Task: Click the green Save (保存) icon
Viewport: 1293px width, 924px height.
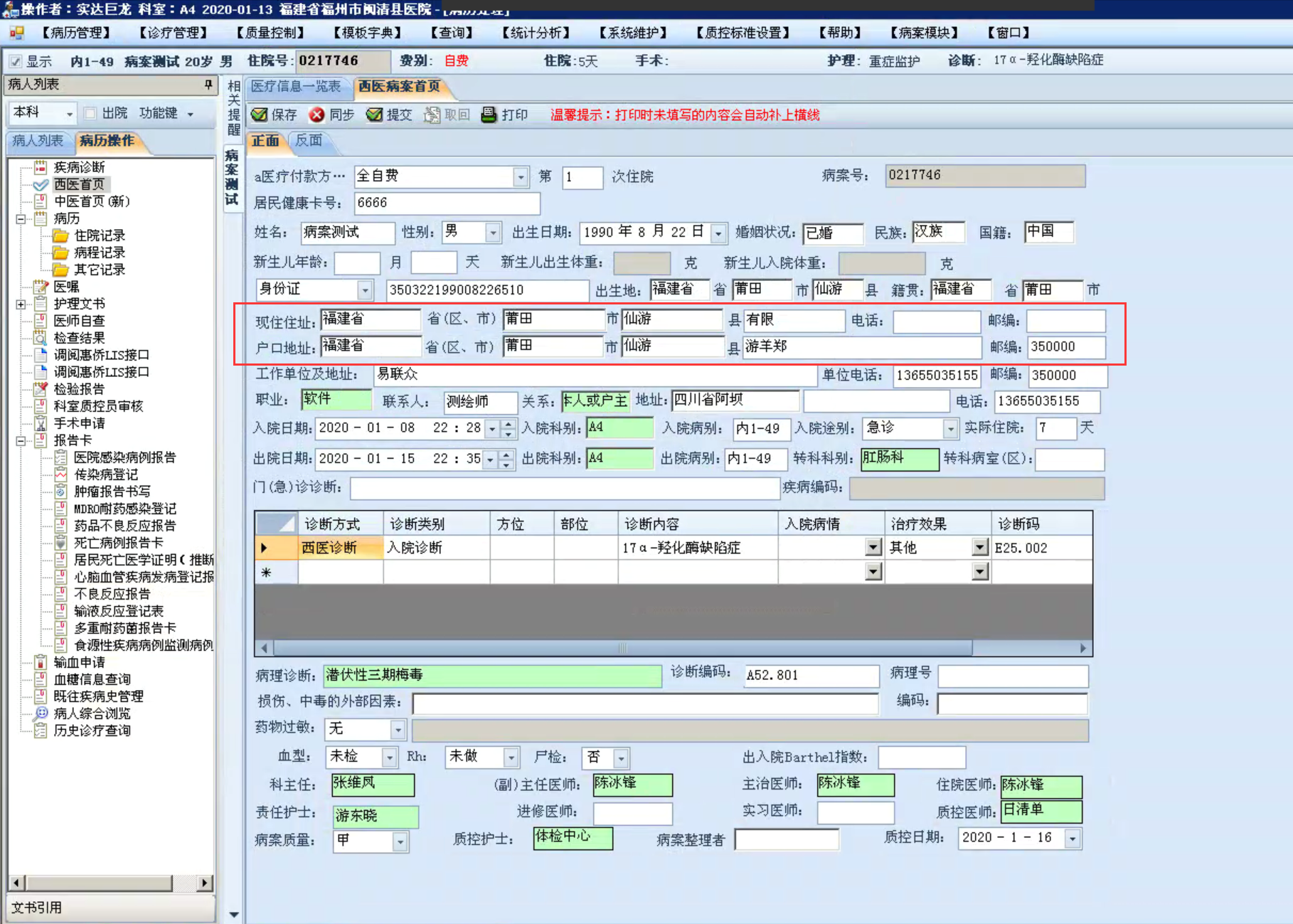Action: [x=260, y=115]
